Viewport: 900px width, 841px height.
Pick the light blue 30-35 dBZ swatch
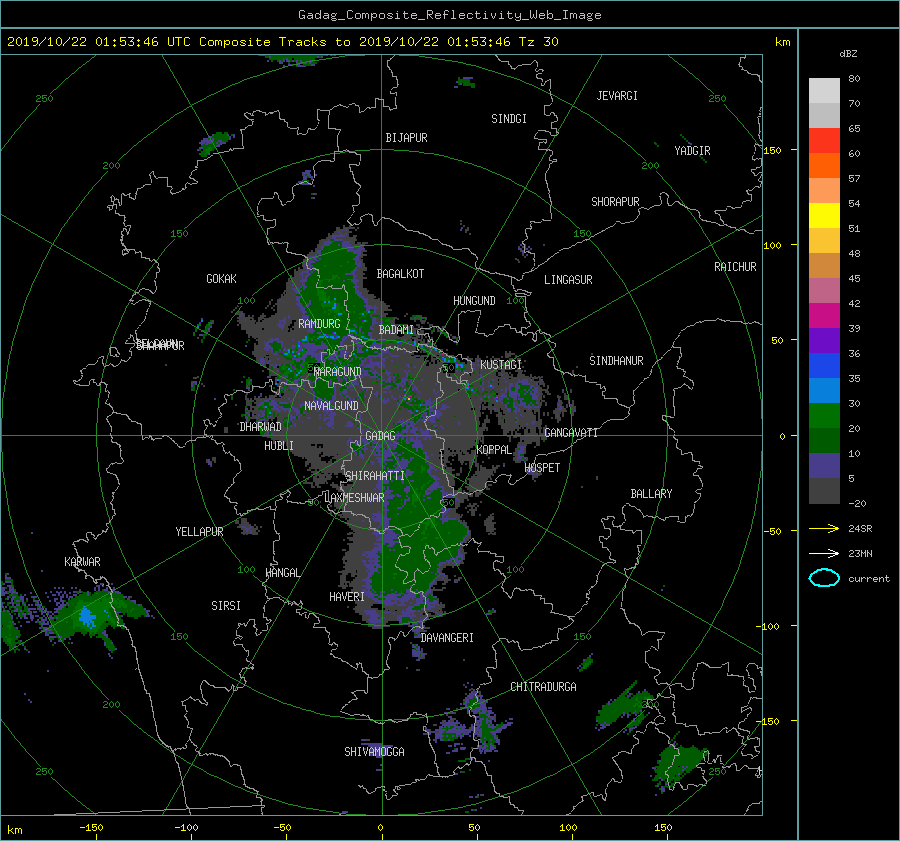click(824, 390)
